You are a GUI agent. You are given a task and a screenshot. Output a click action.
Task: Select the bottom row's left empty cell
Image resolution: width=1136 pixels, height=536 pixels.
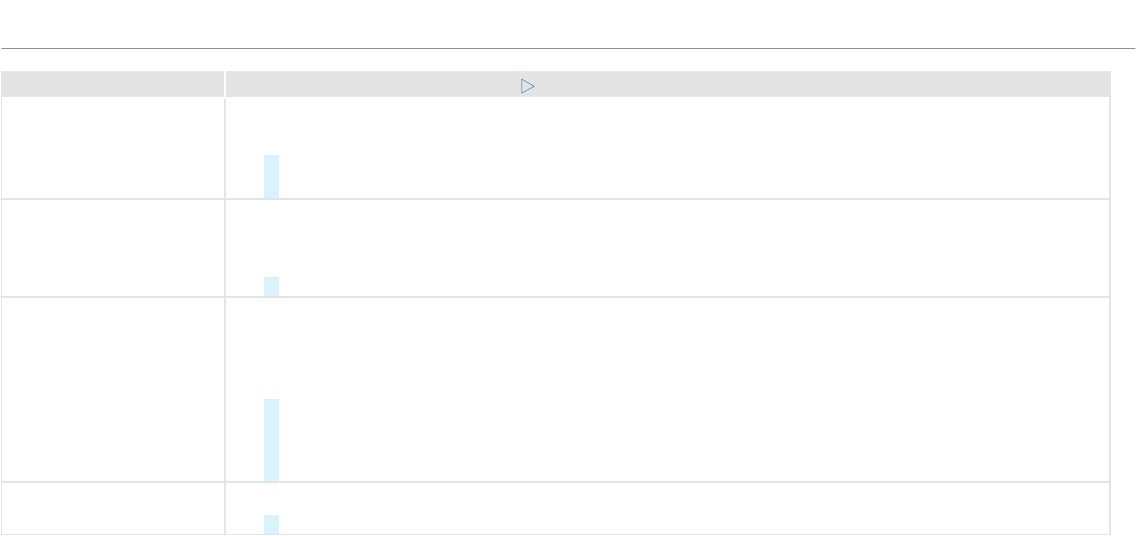[112, 509]
